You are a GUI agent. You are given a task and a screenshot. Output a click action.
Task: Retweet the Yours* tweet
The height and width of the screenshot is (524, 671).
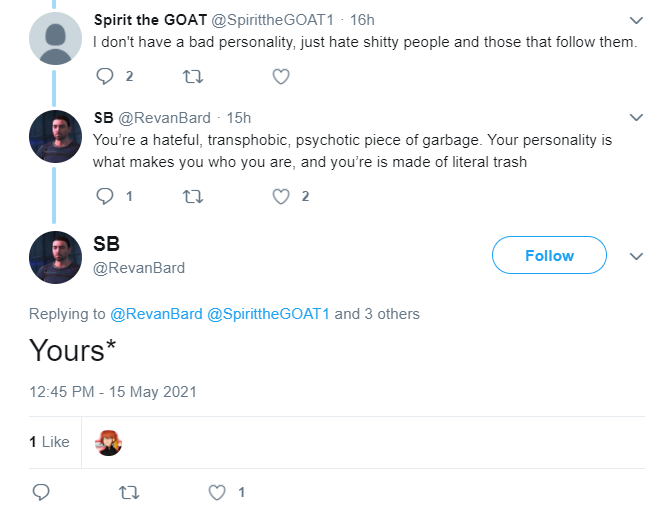click(x=129, y=492)
